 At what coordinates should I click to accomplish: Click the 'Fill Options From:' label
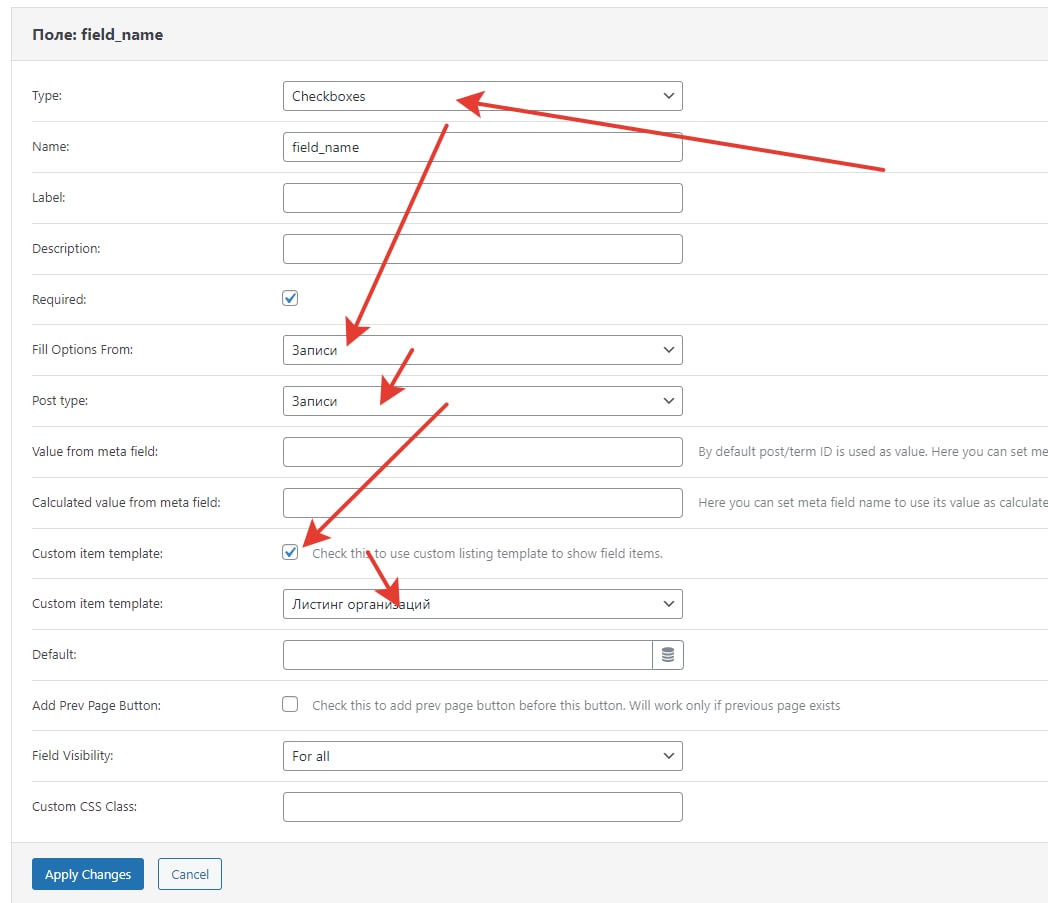(82, 350)
